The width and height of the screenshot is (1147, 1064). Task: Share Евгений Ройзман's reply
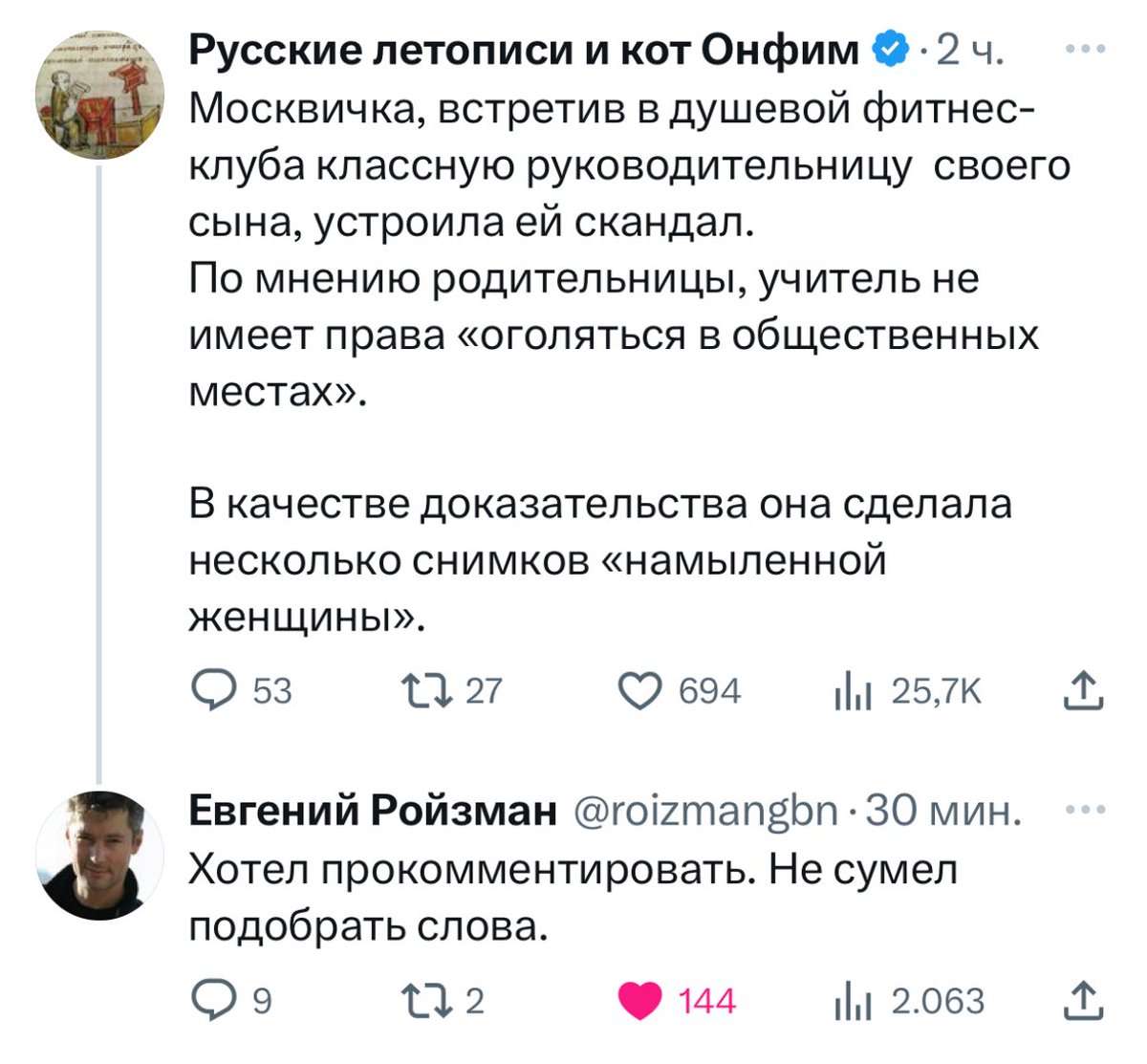pos(1083,1000)
